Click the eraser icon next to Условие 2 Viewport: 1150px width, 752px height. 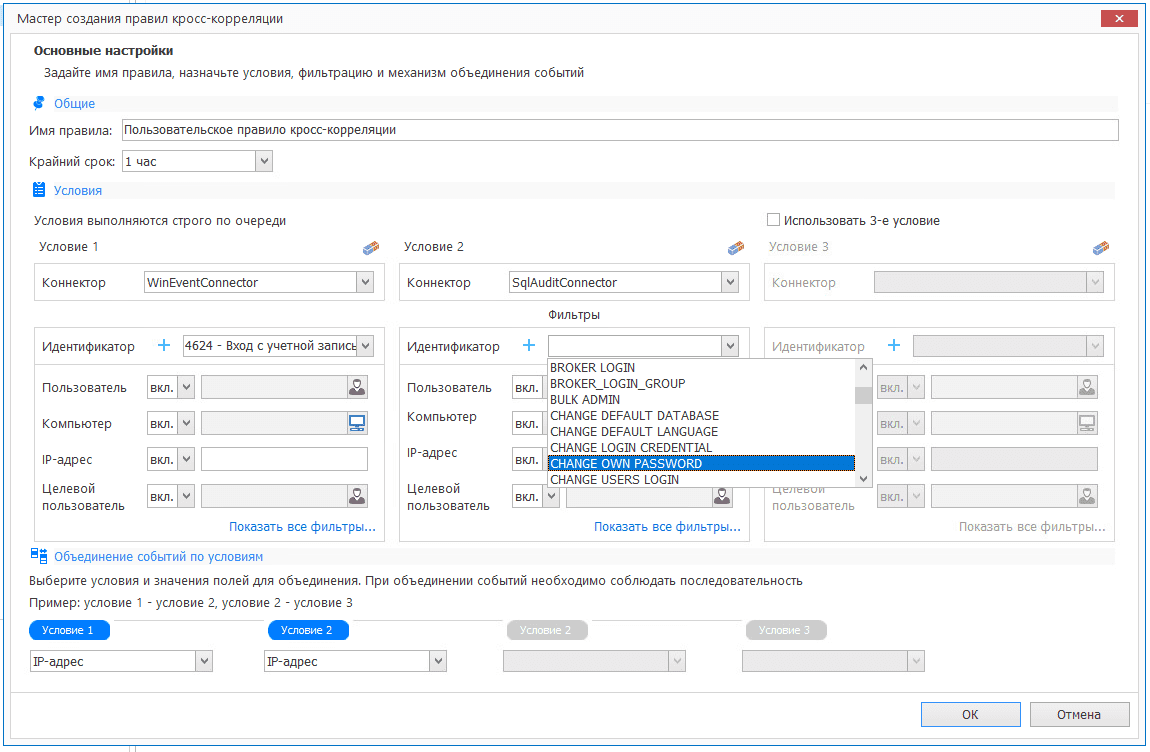click(736, 248)
